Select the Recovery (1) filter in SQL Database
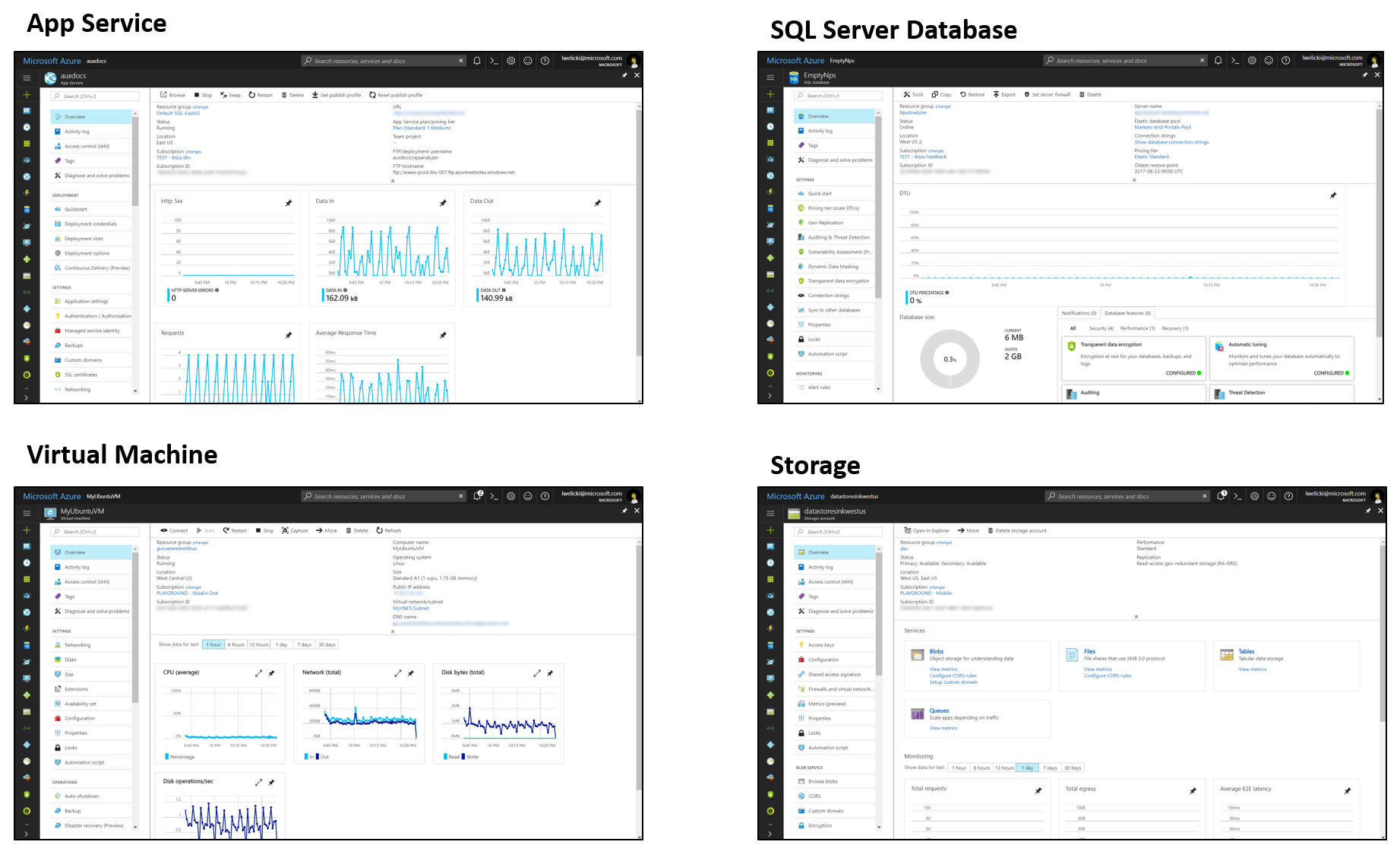This screenshot has height=848, width=1400. click(1174, 328)
